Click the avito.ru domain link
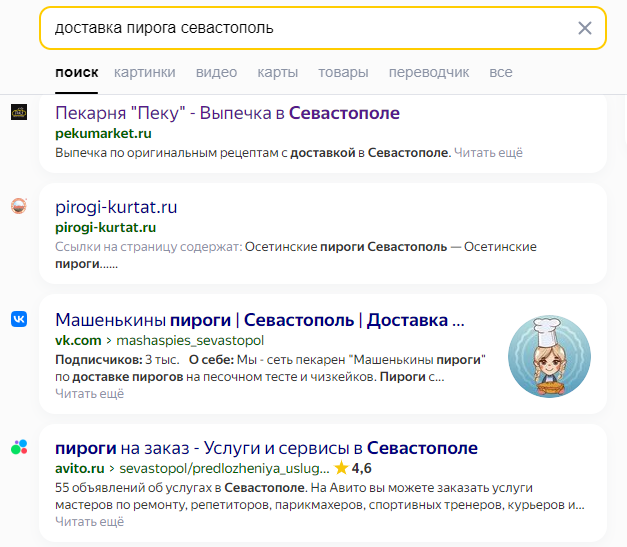Screen dimensions: 627x547 point(80,468)
